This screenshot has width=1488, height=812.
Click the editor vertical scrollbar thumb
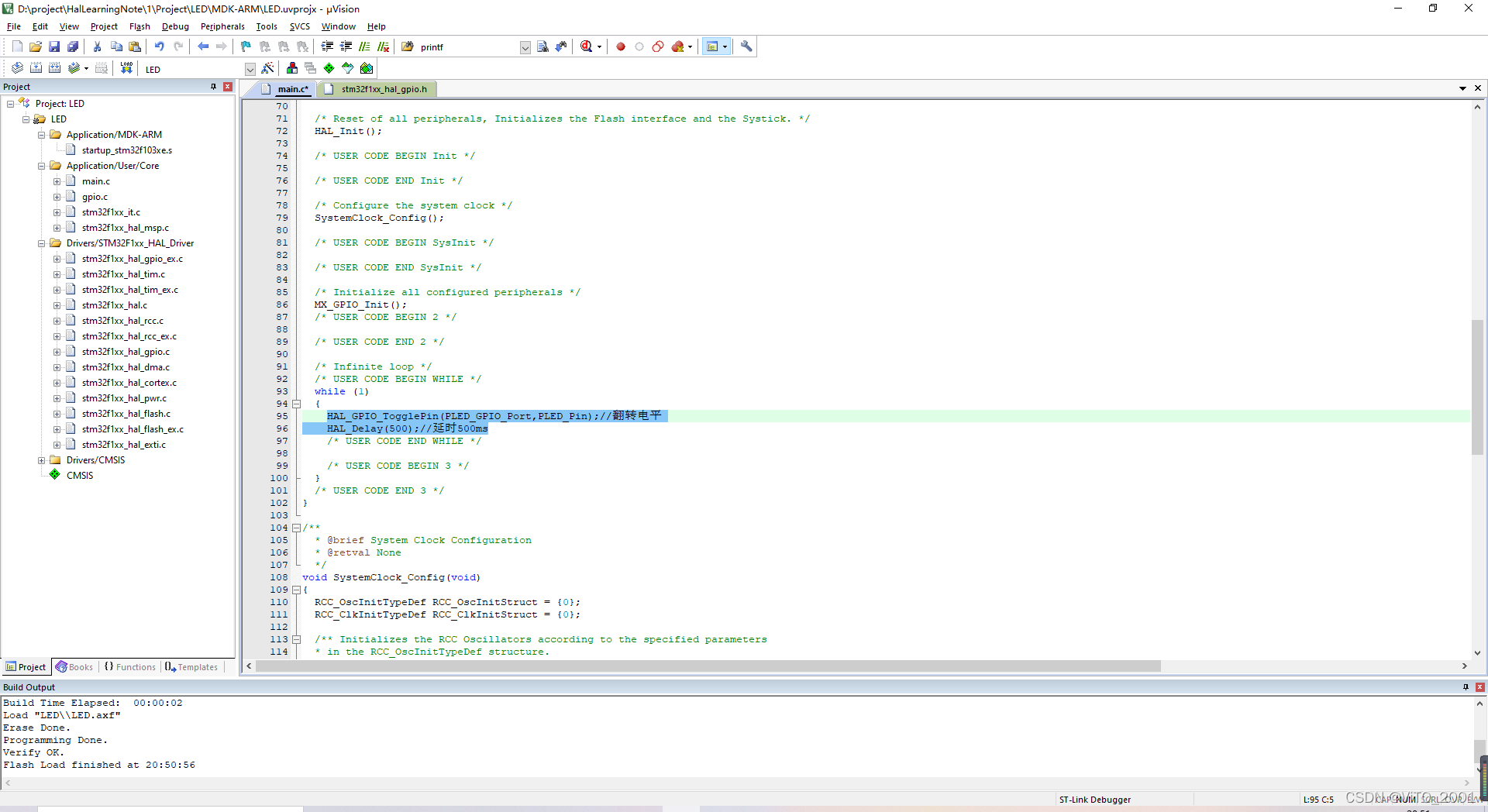pos(1477,387)
